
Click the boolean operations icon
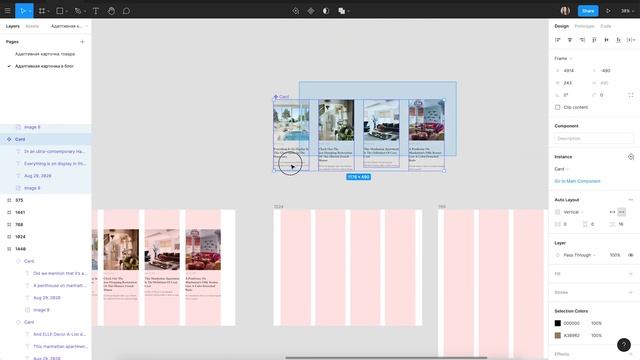tap(342, 11)
